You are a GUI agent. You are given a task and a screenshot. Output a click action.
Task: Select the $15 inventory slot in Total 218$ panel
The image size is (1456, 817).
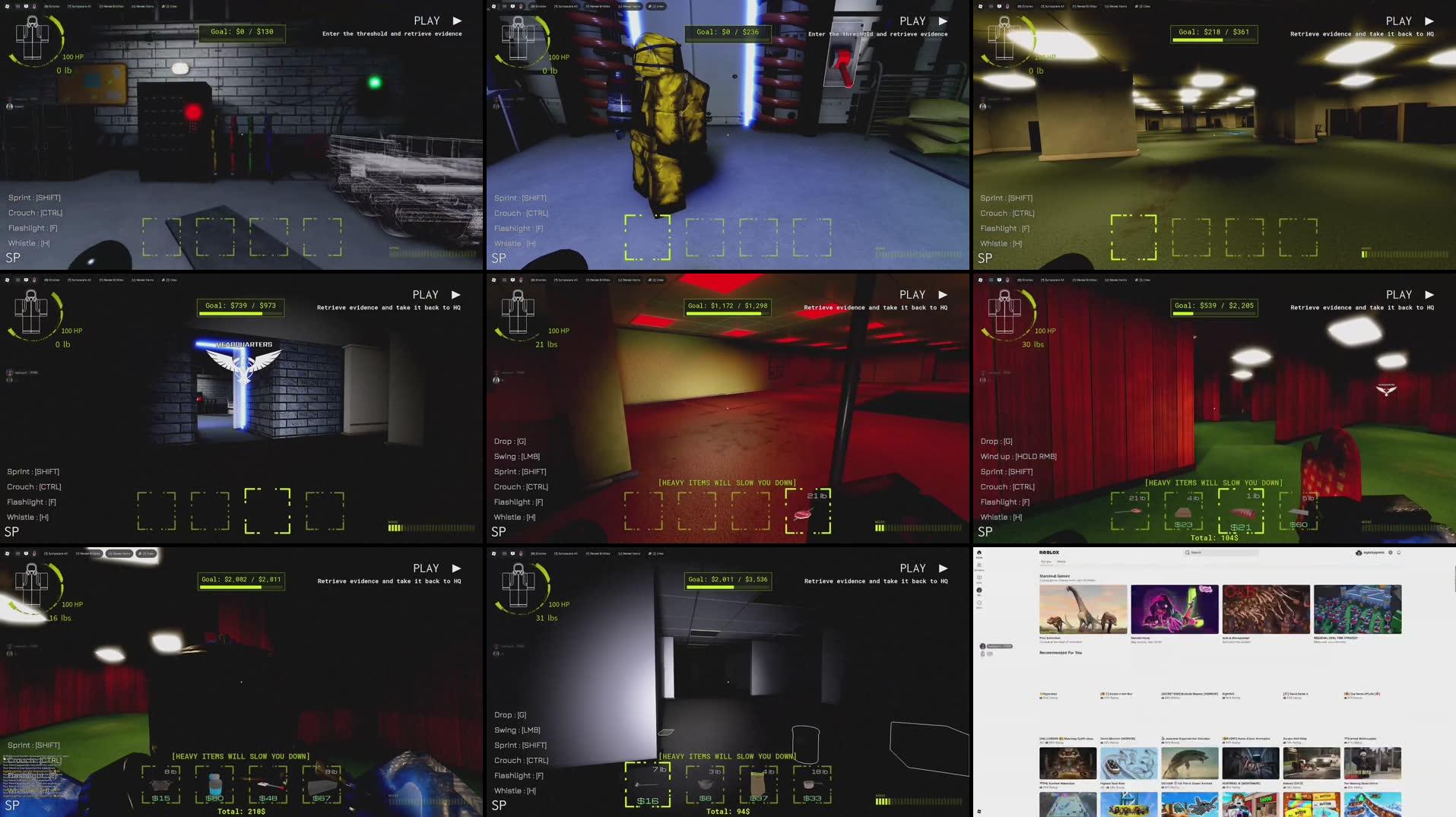point(161,784)
